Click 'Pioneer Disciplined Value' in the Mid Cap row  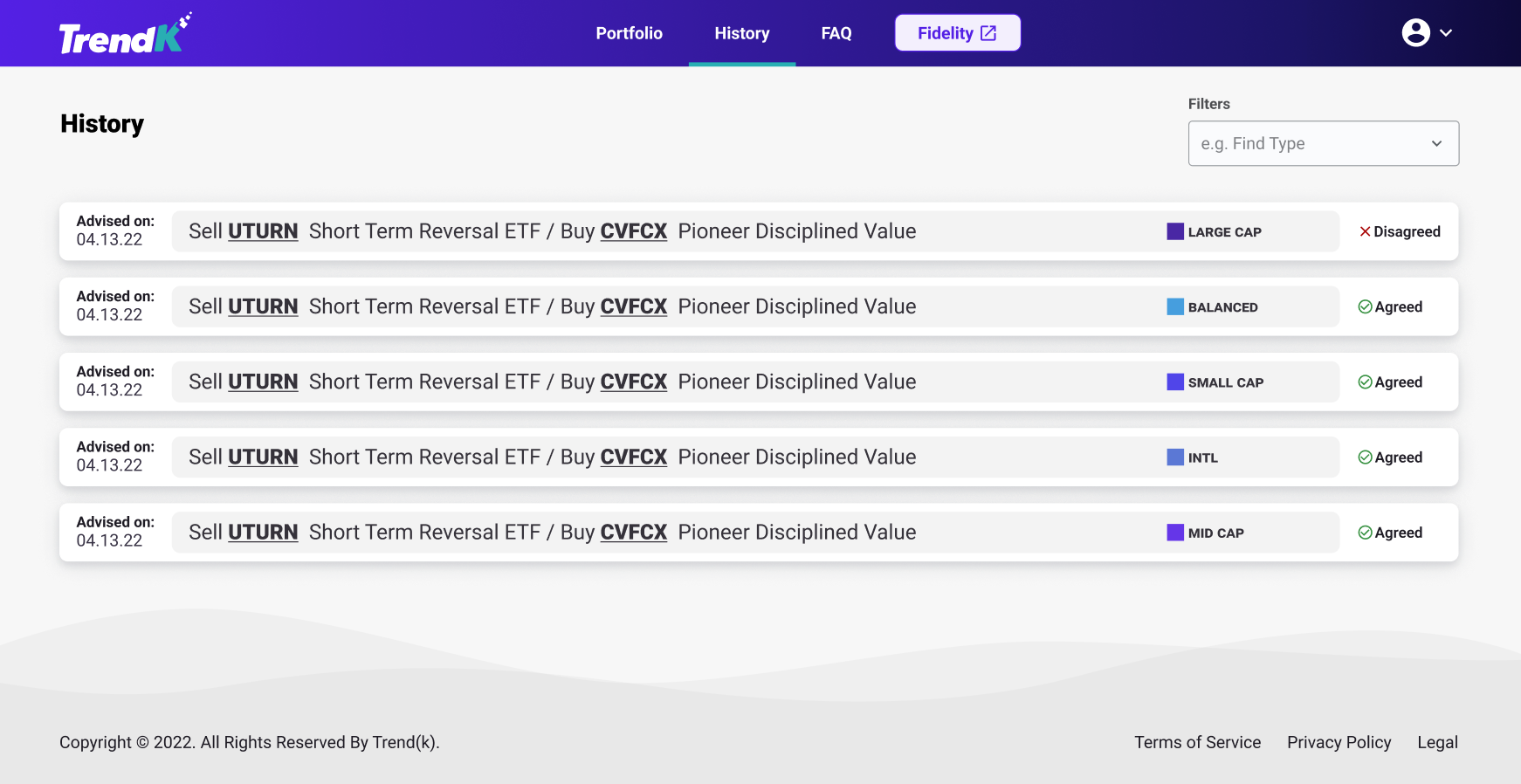pyautogui.click(x=797, y=533)
